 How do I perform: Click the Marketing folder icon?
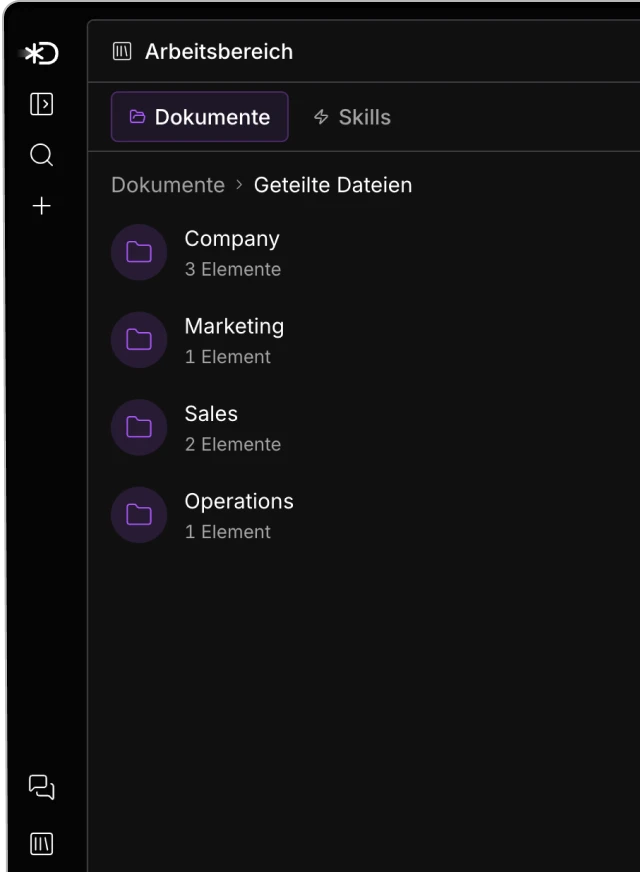pos(139,340)
